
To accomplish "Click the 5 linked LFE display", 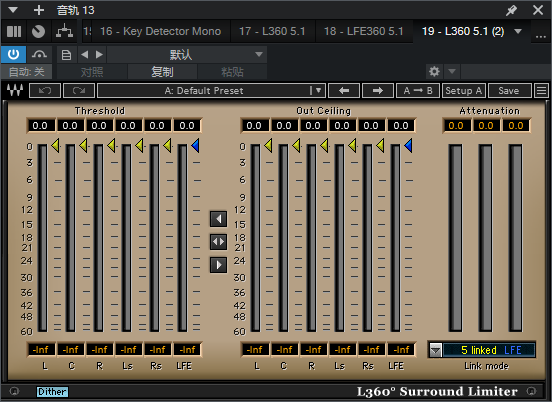I will point(489,350).
